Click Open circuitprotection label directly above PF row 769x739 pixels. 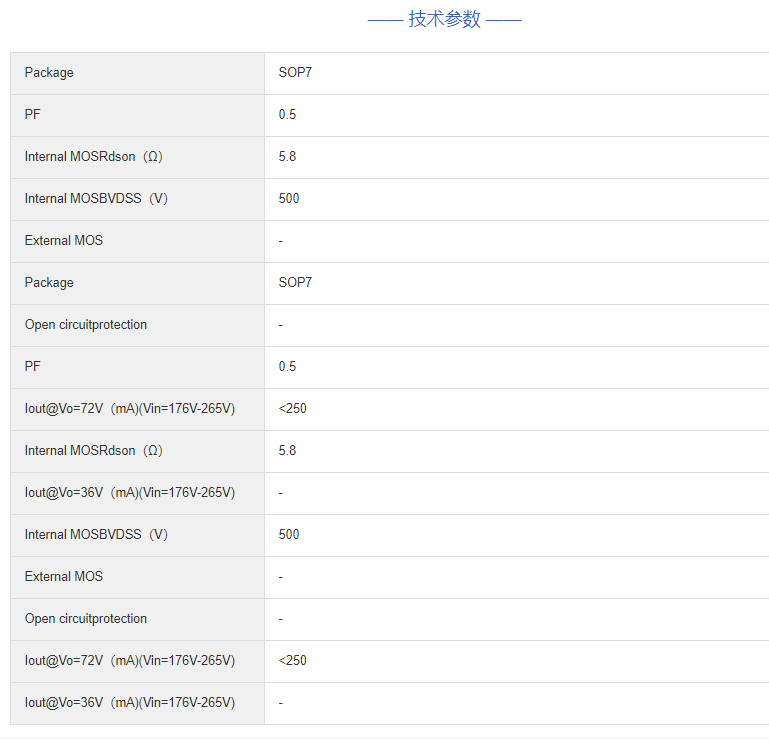pyautogui.click(x=86, y=325)
